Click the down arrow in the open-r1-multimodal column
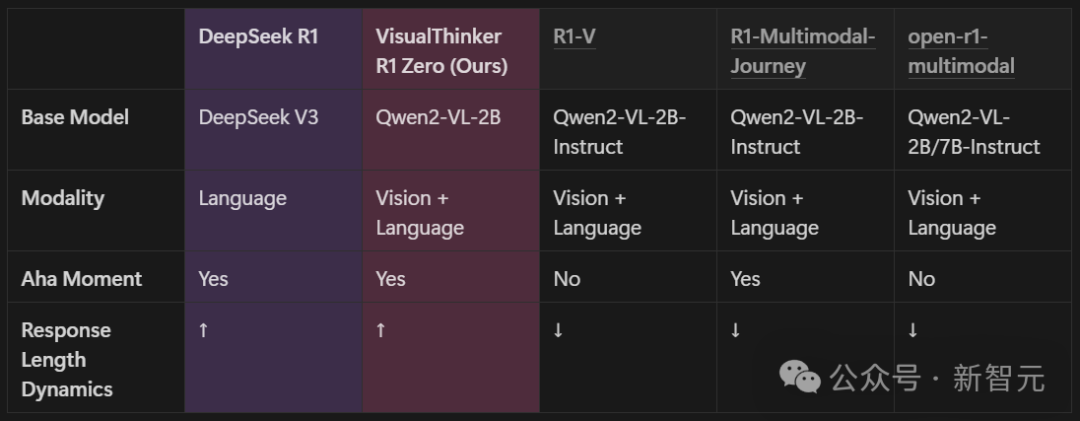Viewport: 1080px width, 421px height. [x=913, y=330]
